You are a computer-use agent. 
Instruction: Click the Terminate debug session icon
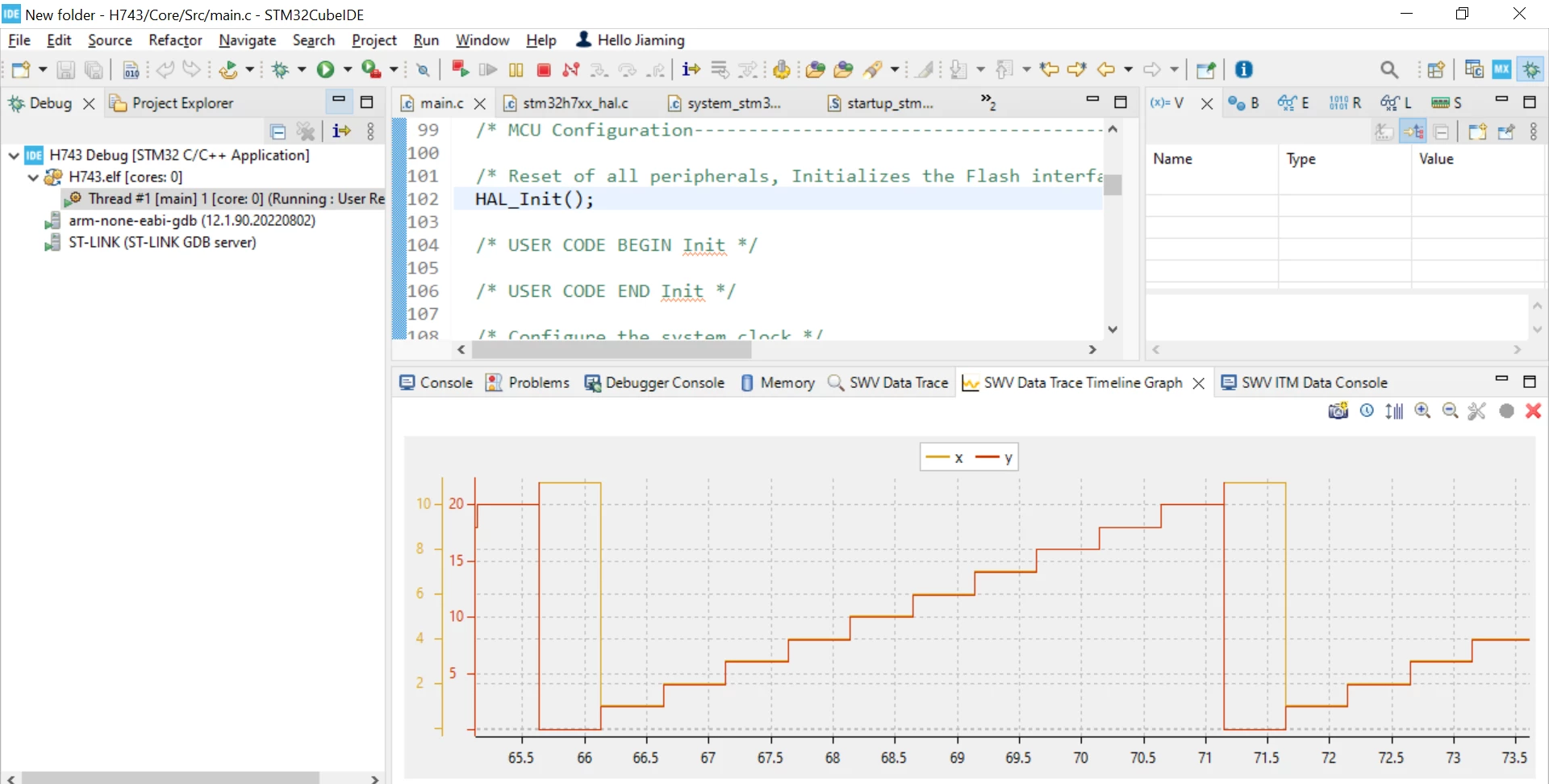click(x=544, y=69)
